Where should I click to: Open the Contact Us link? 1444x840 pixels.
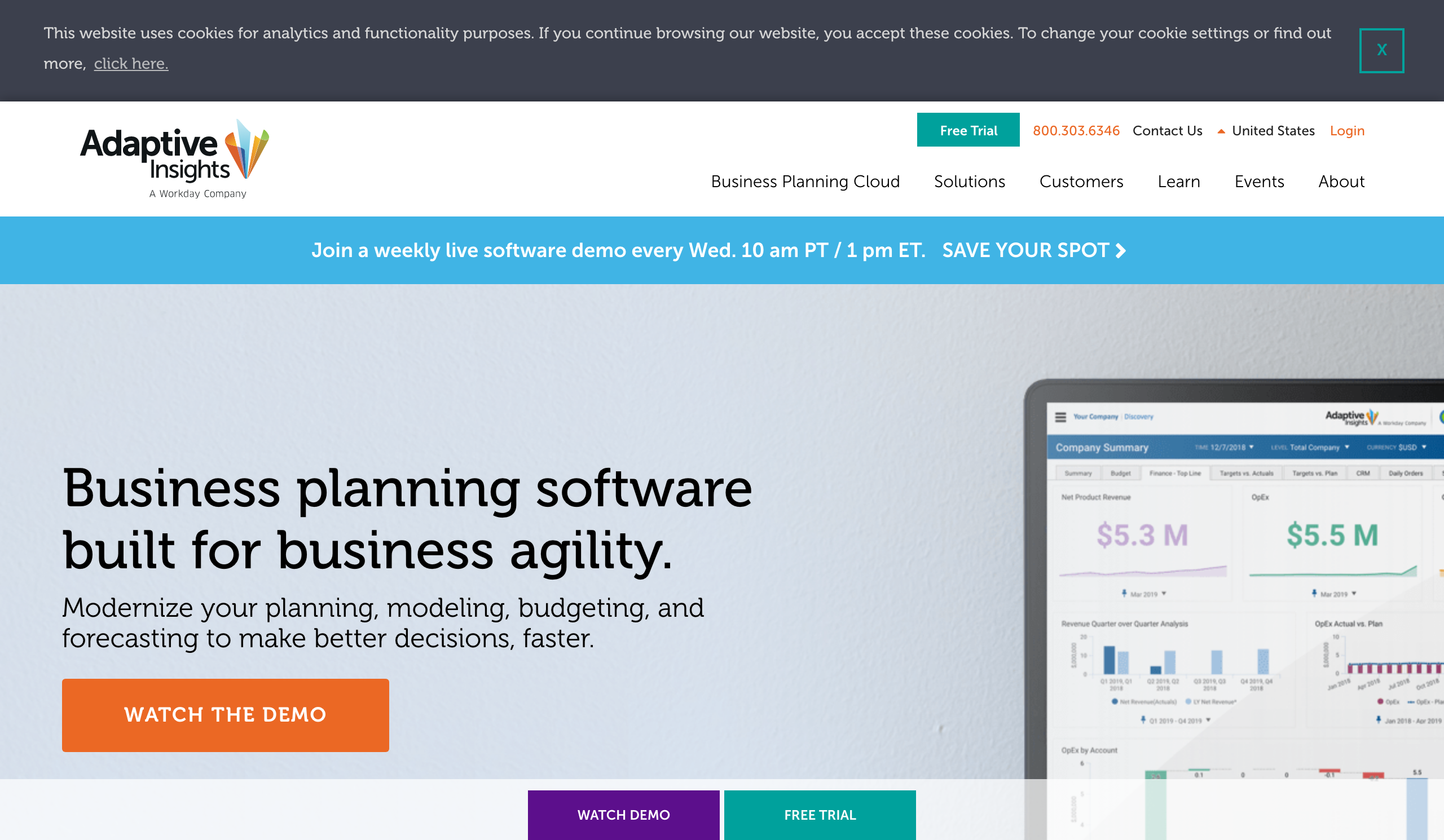click(1167, 131)
